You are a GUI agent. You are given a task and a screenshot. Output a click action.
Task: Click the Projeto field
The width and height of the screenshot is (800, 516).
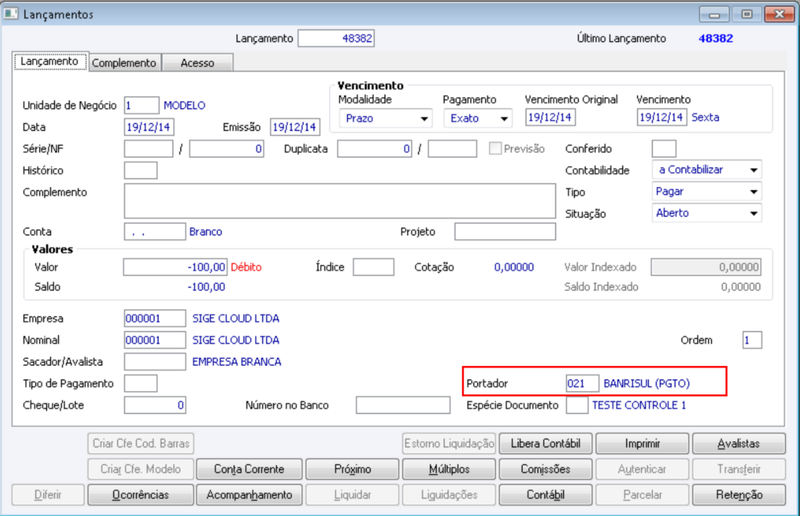pos(505,231)
